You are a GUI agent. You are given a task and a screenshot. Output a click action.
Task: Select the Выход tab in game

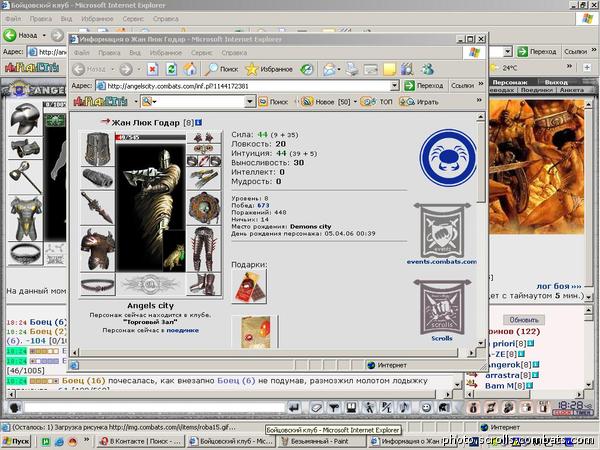coord(556,82)
